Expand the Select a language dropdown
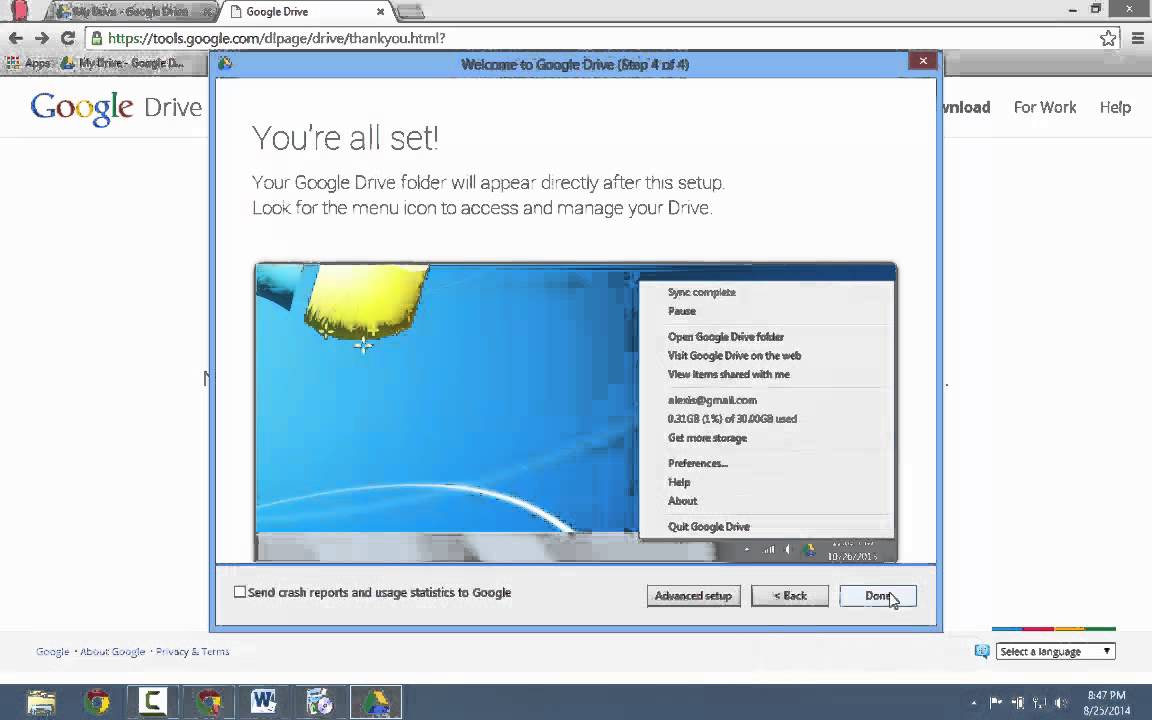1152x720 pixels. [1055, 652]
